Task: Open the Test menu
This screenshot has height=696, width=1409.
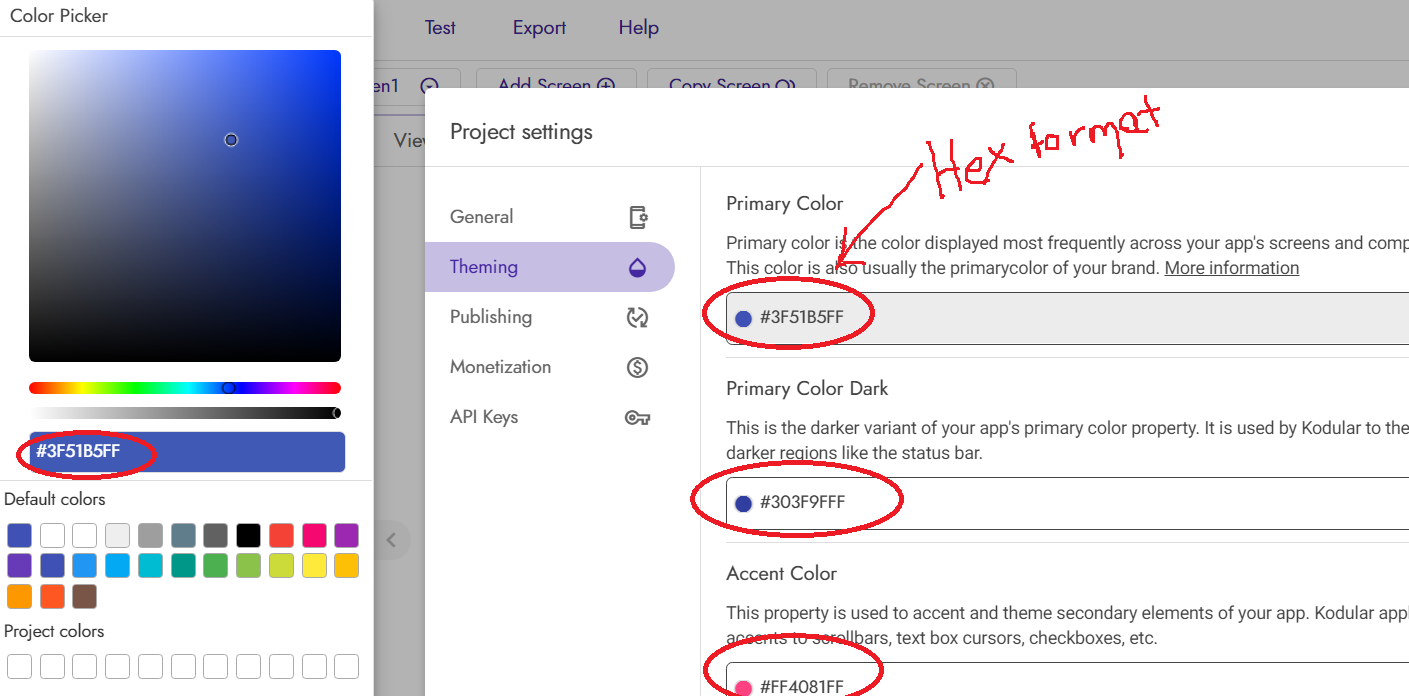Action: click(440, 28)
